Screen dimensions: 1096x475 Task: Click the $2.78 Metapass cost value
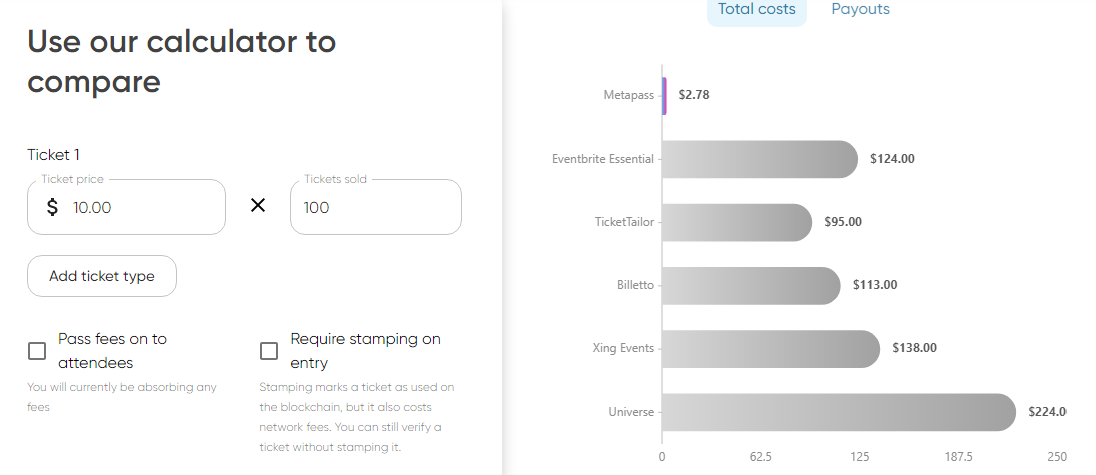(694, 96)
